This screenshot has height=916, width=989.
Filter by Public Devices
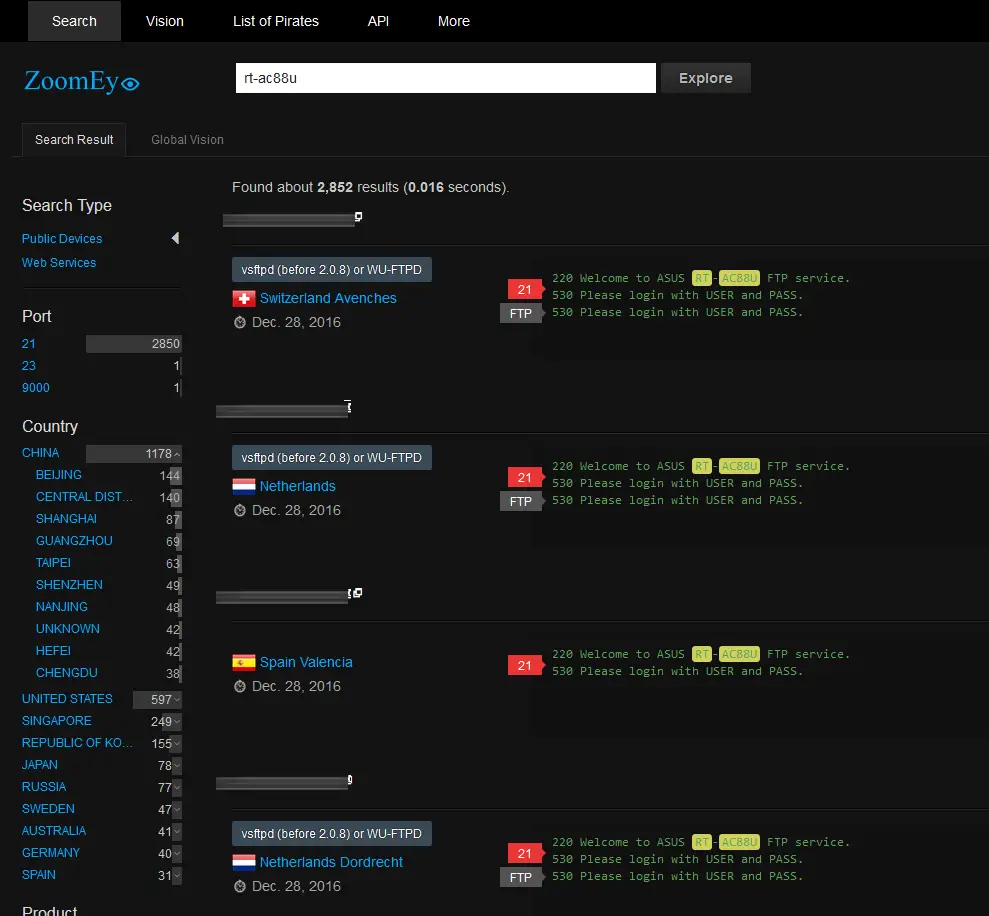[x=62, y=238]
